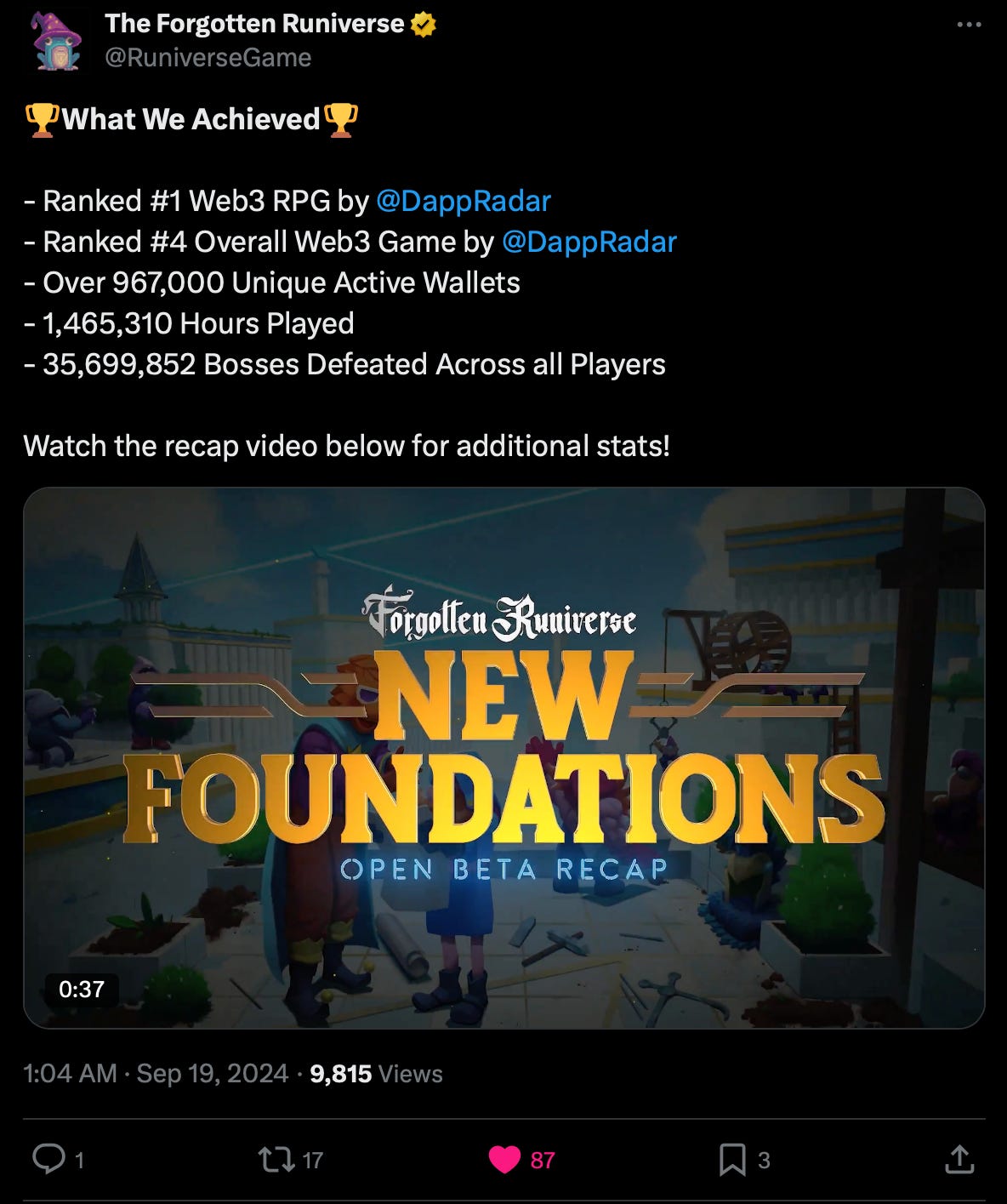Click the first @DappRadar mention
The image size is (1007, 1204).
pyautogui.click(x=464, y=201)
